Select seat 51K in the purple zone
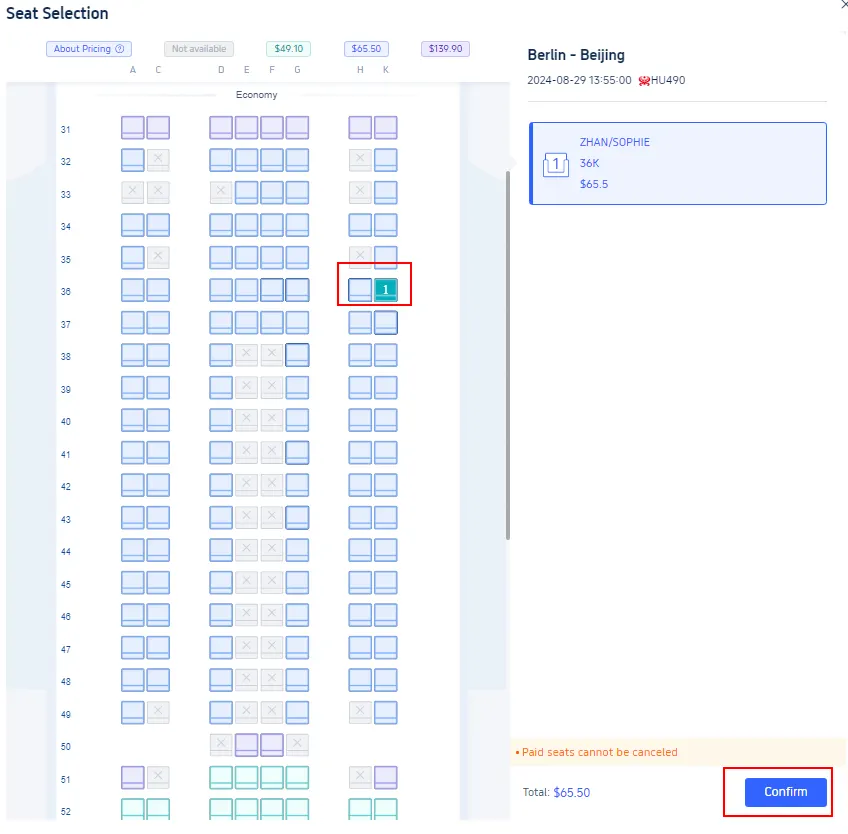This screenshot has height=834, width=848. pos(385,778)
